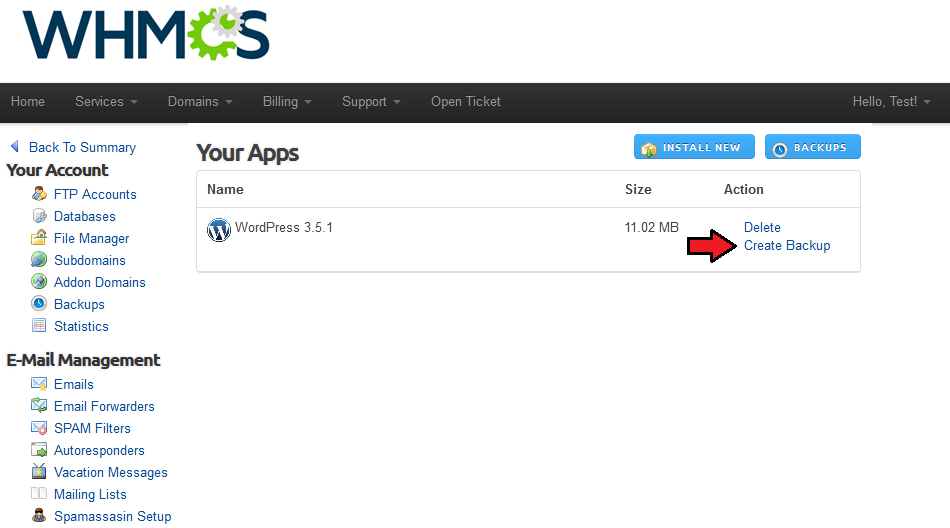Click the SPAM Filters icon

(x=39, y=428)
